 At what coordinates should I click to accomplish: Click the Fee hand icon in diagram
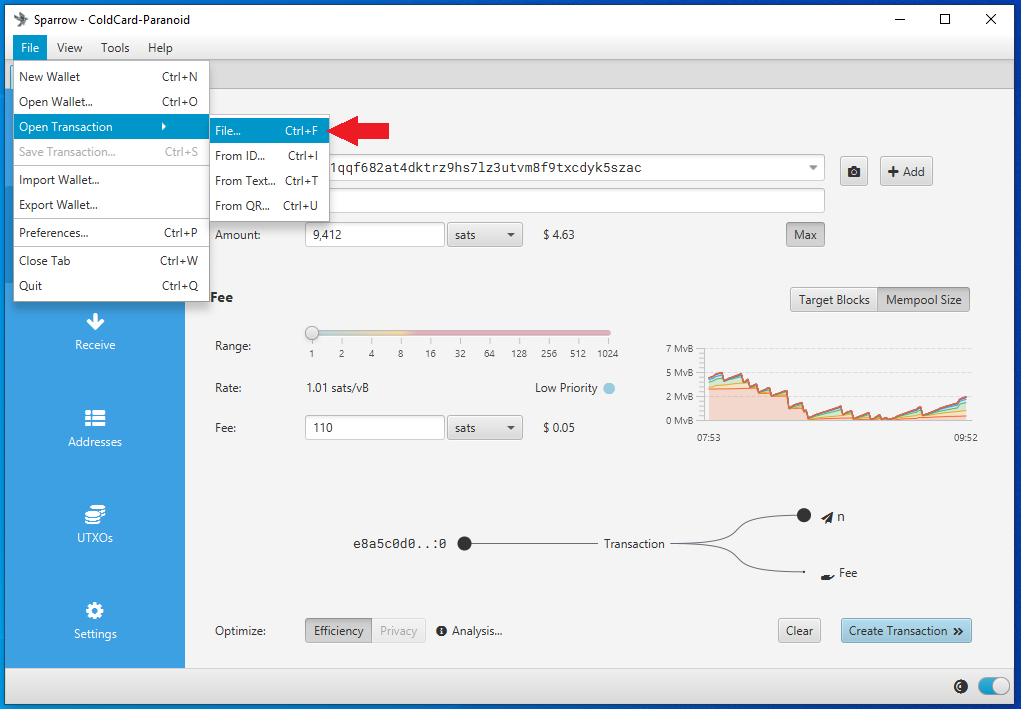[x=827, y=576]
